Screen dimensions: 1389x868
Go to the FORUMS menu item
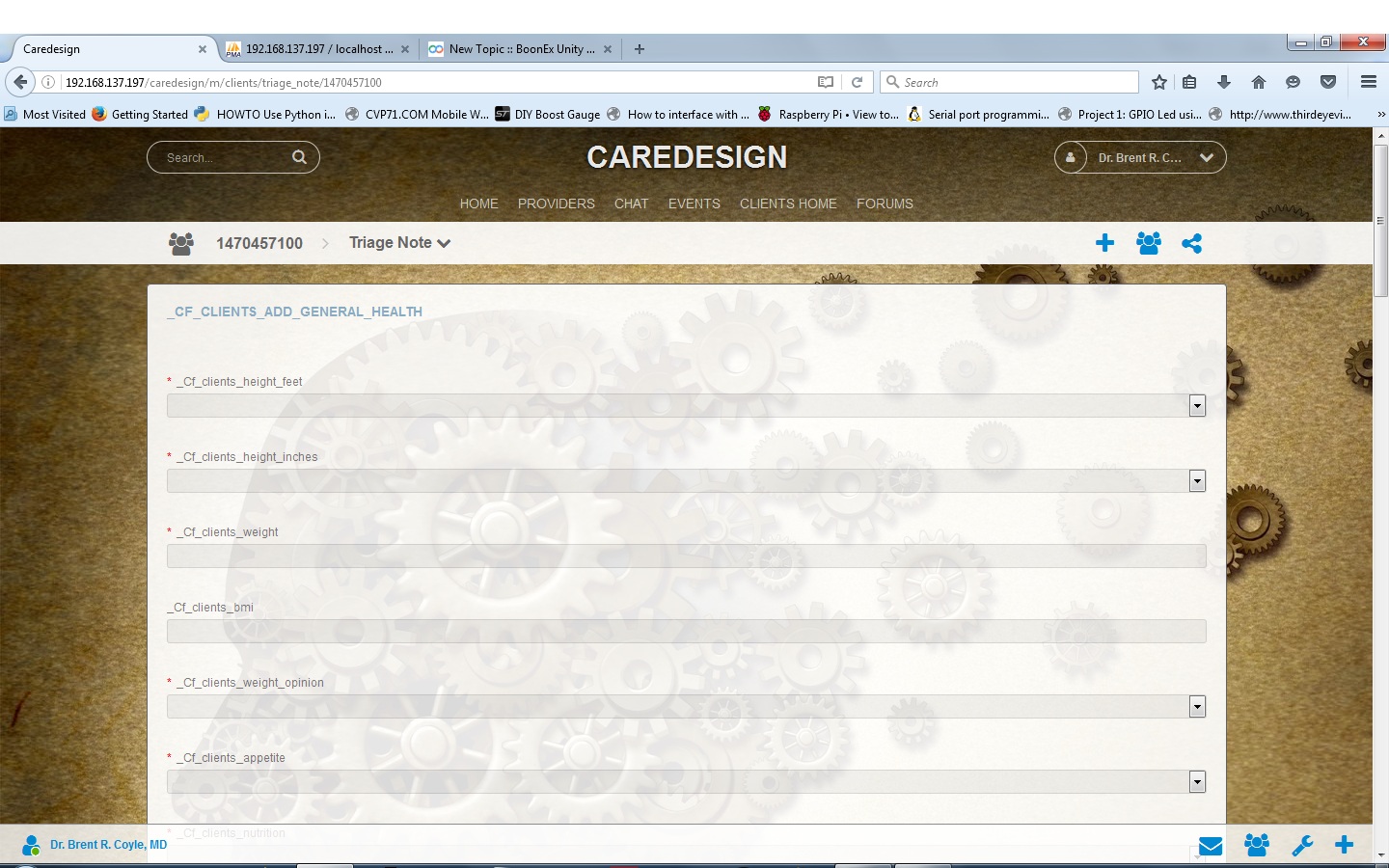(x=884, y=203)
